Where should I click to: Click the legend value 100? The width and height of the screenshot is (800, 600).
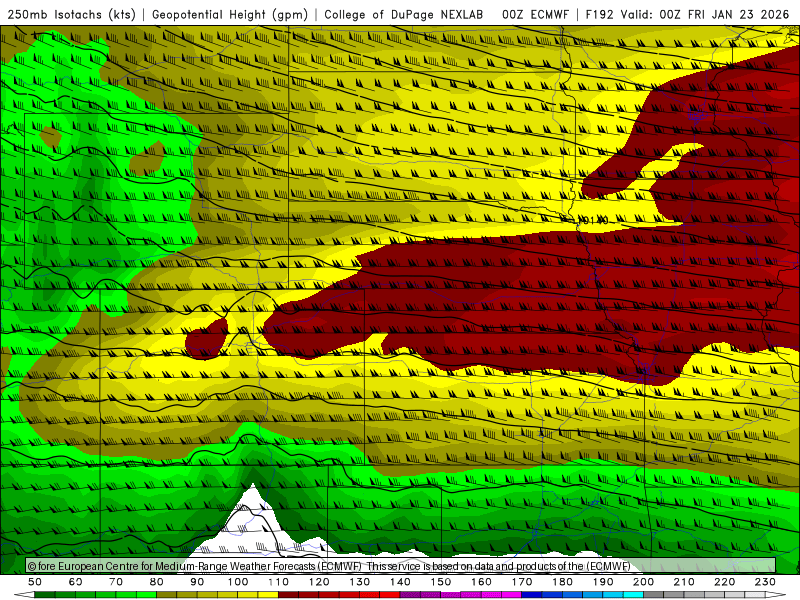(238, 582)
